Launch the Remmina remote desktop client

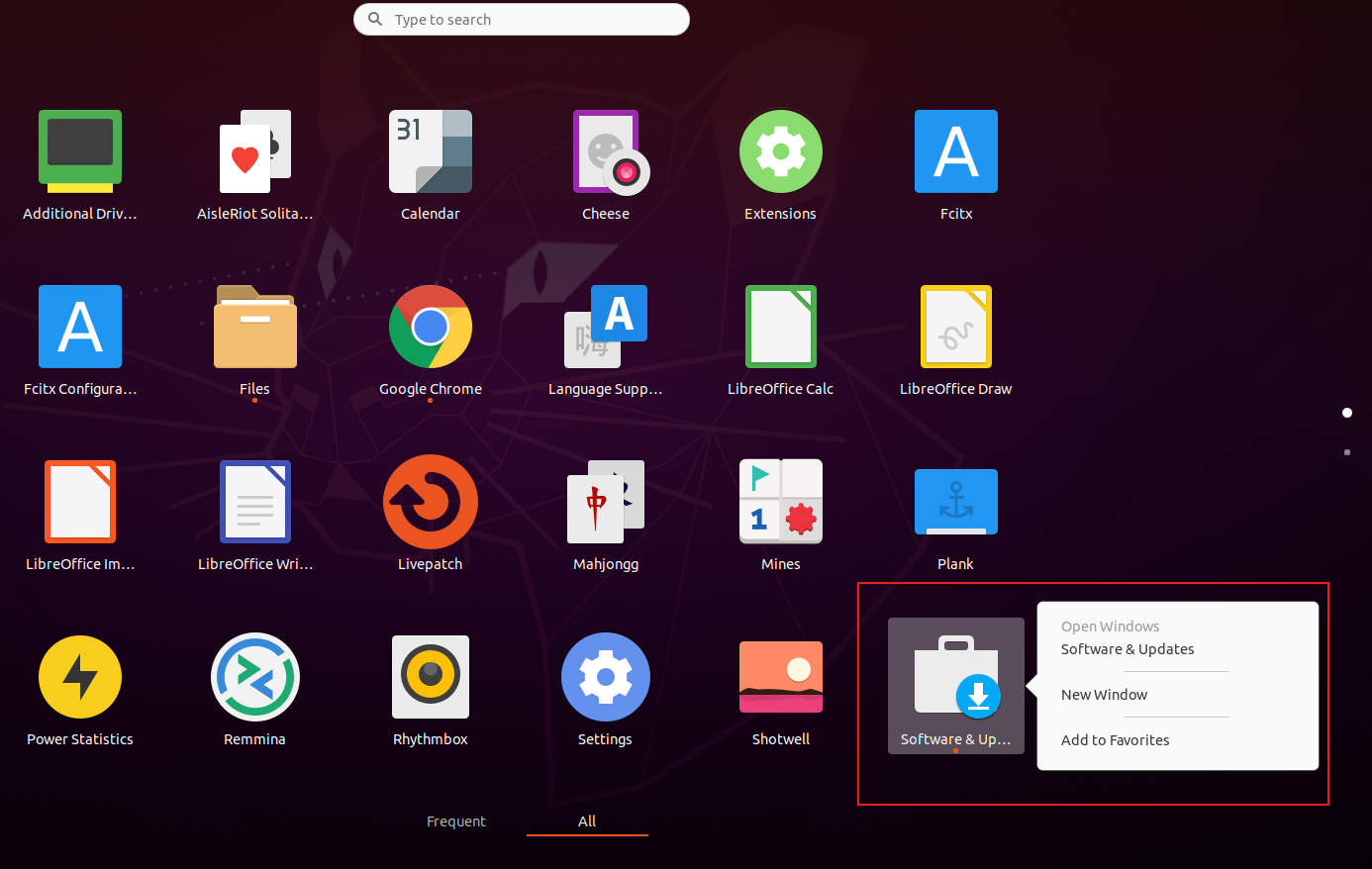click(x=255, y=677)
